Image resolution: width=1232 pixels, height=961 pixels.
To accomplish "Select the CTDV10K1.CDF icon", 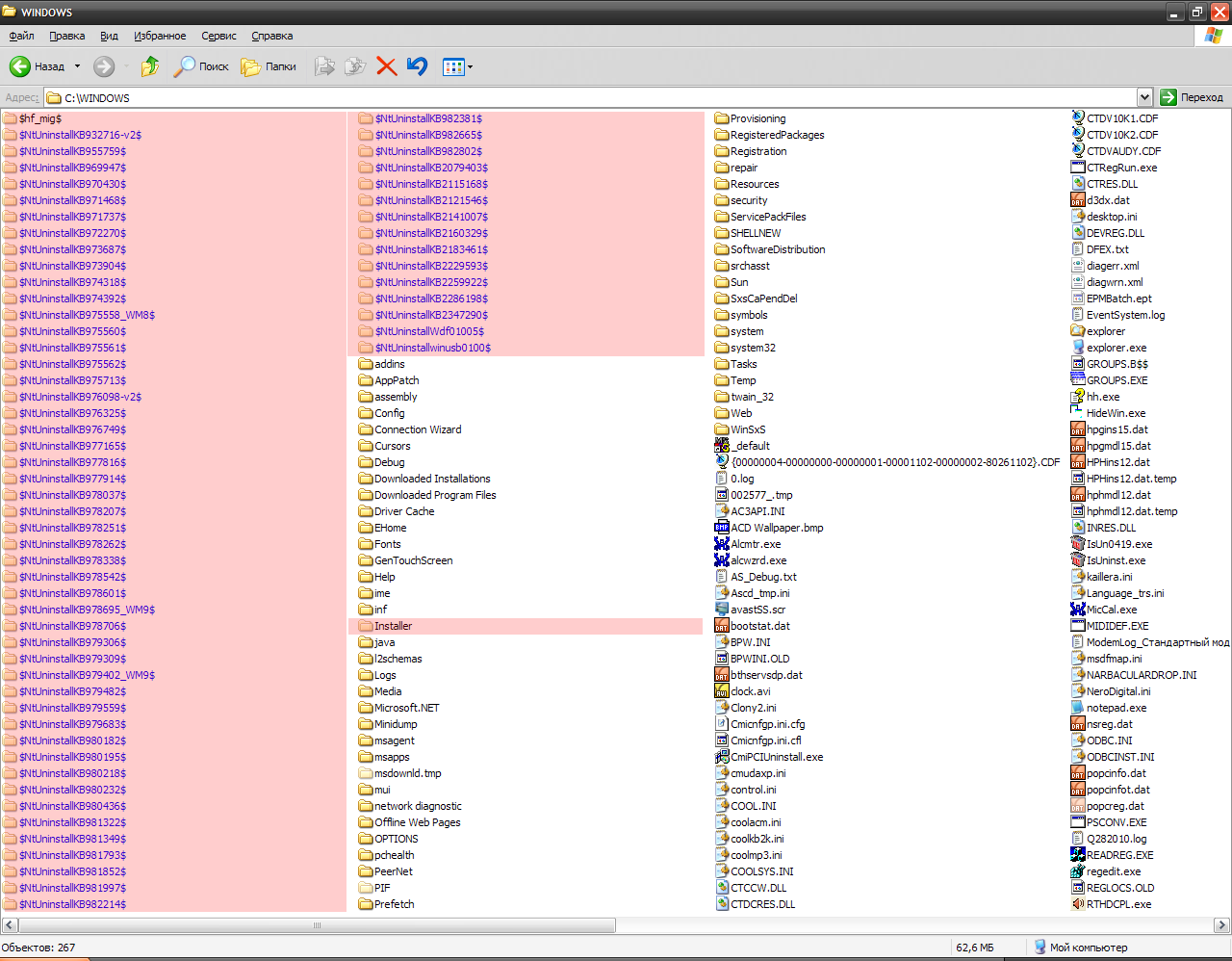I will (x=1078, y=118).
